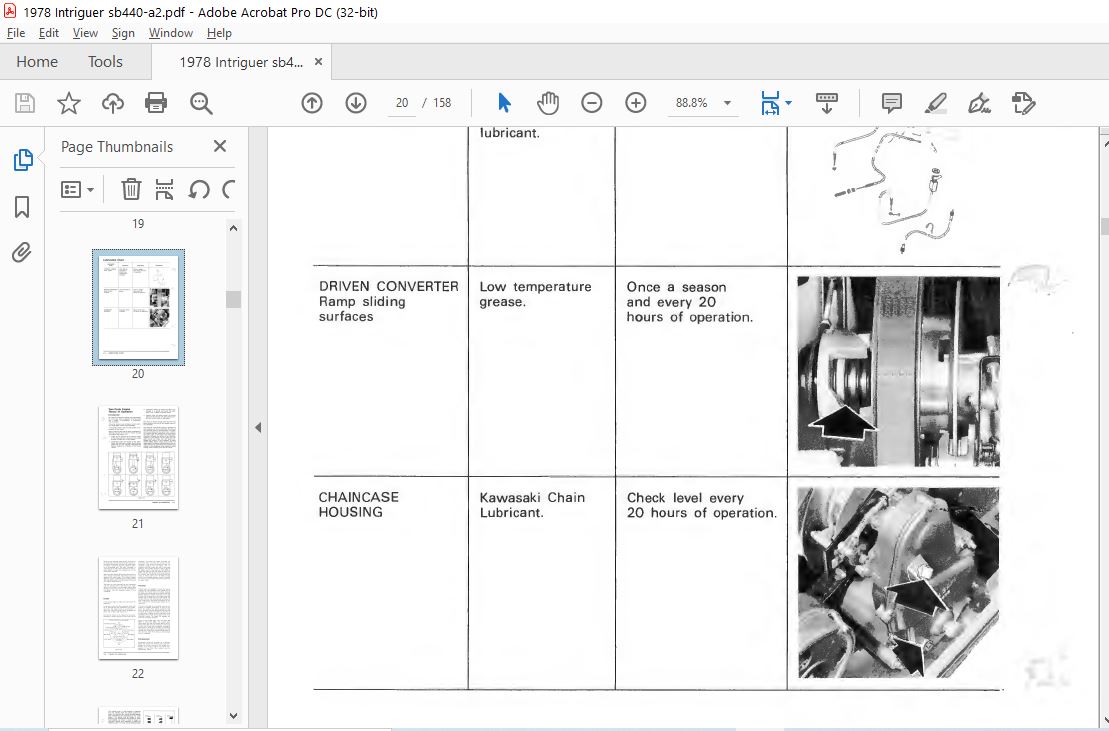The image size is (1109, 731).
Task: Zoom out with minus icon
Action: pos(591,103)
